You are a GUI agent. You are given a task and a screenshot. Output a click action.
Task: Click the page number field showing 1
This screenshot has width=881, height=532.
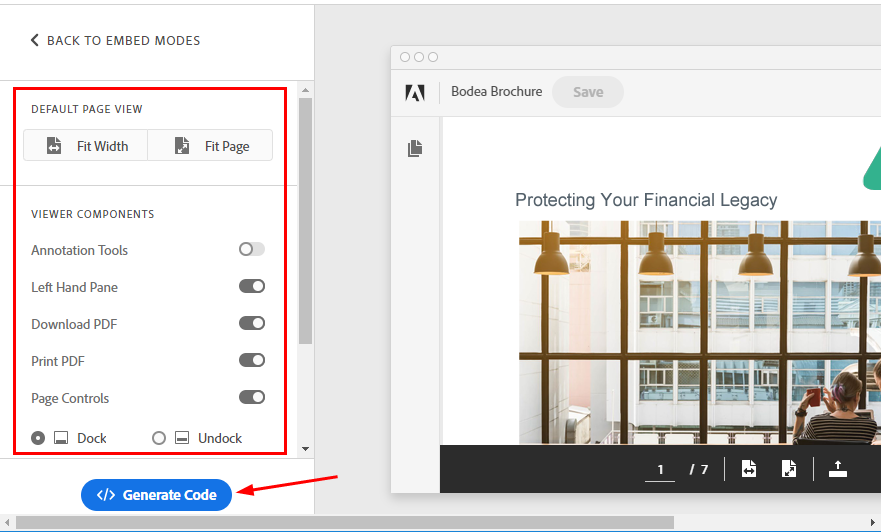point(660,469)
